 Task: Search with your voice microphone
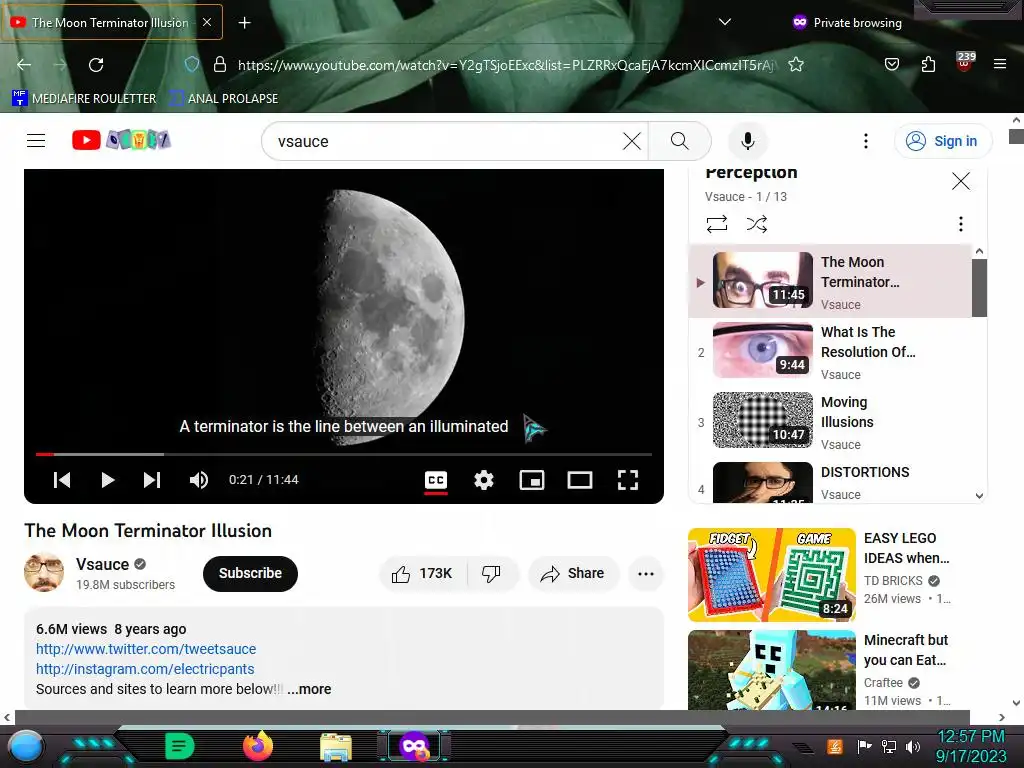(x=748, y=141)
